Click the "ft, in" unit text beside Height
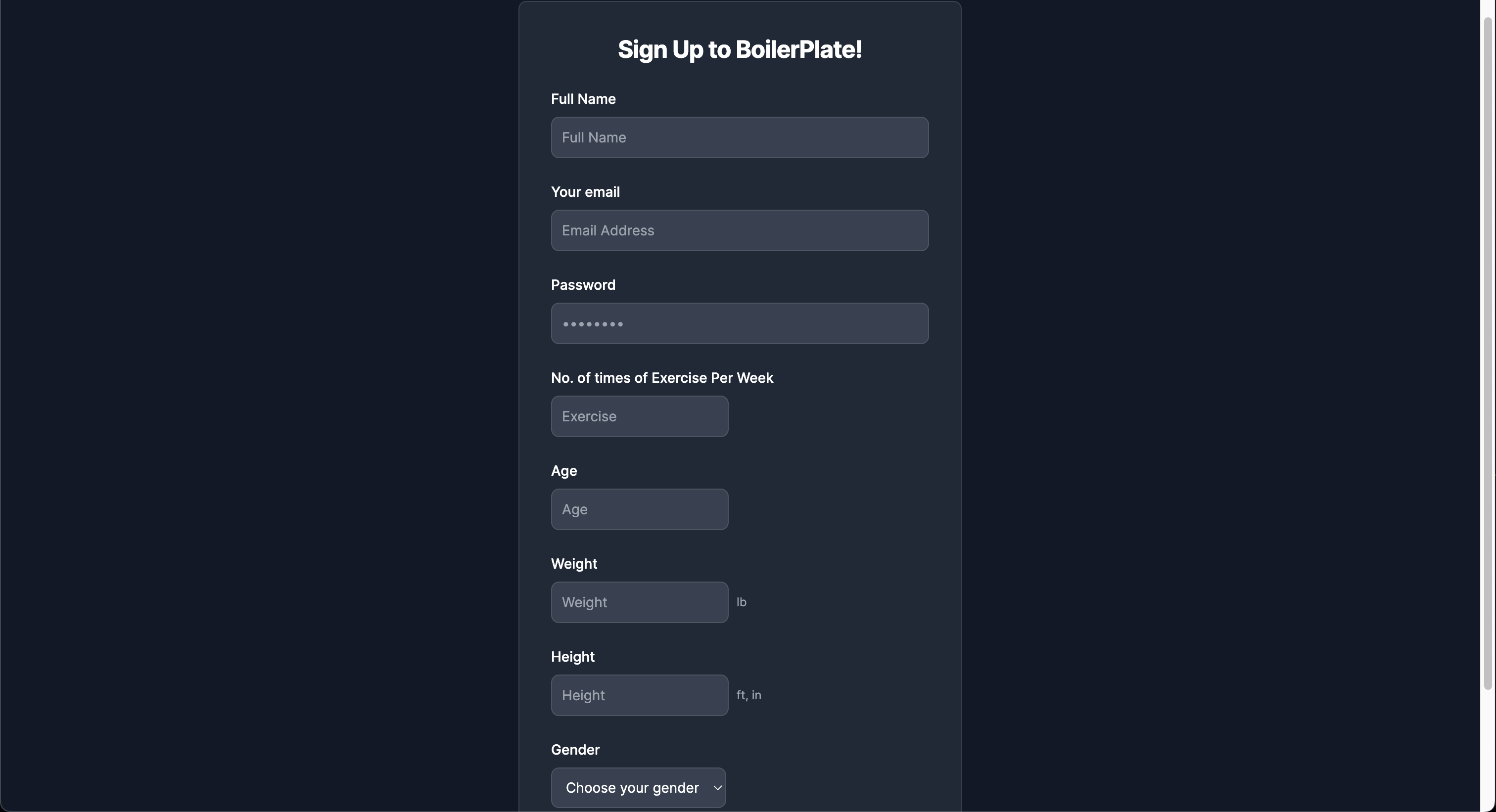Screen dimensions: 1496x812 point(748,695)
